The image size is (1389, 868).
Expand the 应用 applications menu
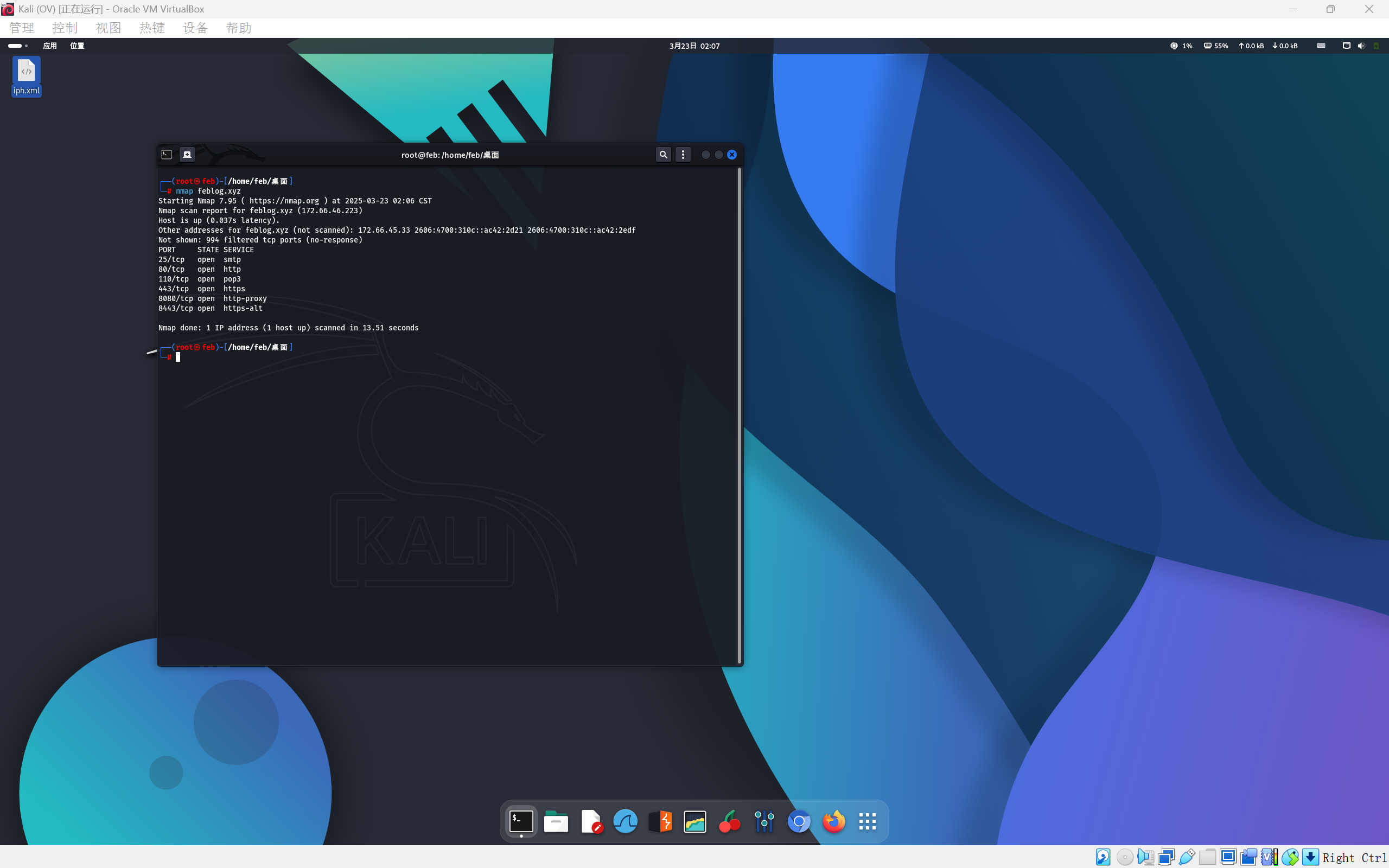(50, 46)
